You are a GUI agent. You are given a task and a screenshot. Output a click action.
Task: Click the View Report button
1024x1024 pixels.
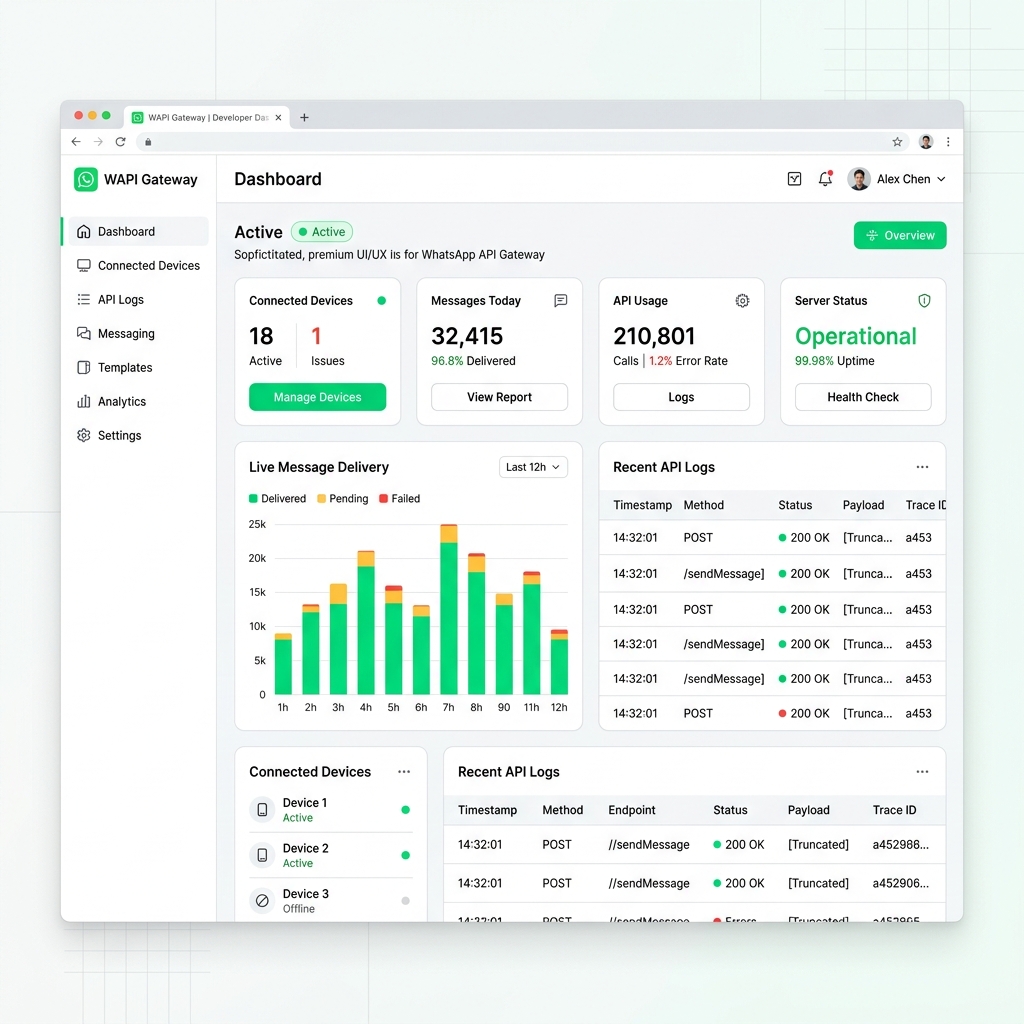pos(499,397)
